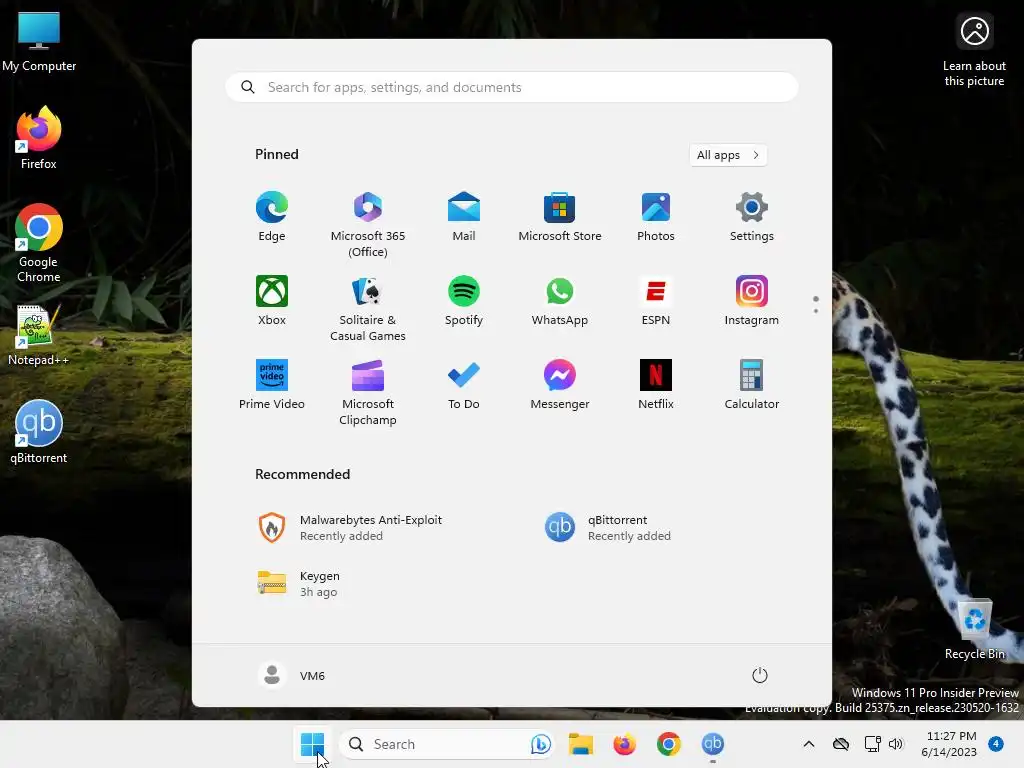The height and width of the screenshot is (768, 1024).
Task: Launch Netflix from the Start menu
Action: (x=656, y=384)
